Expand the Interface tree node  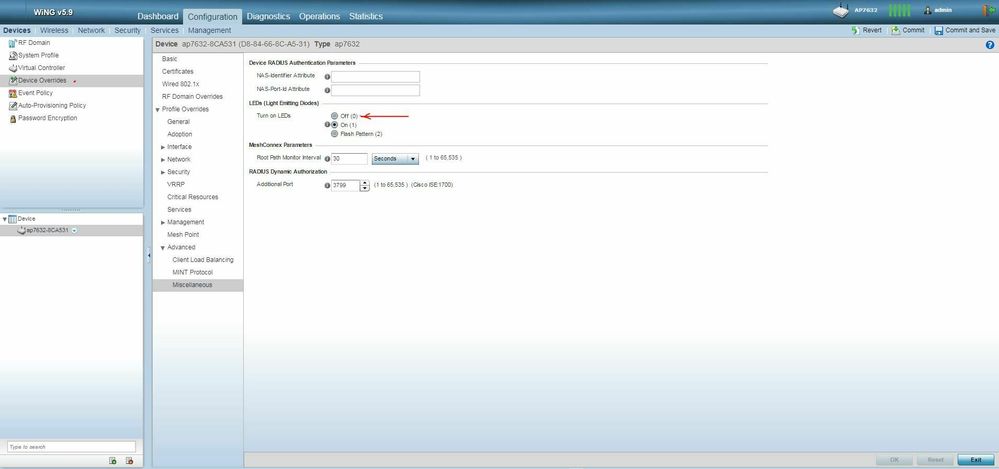click(x=163, y=147)
